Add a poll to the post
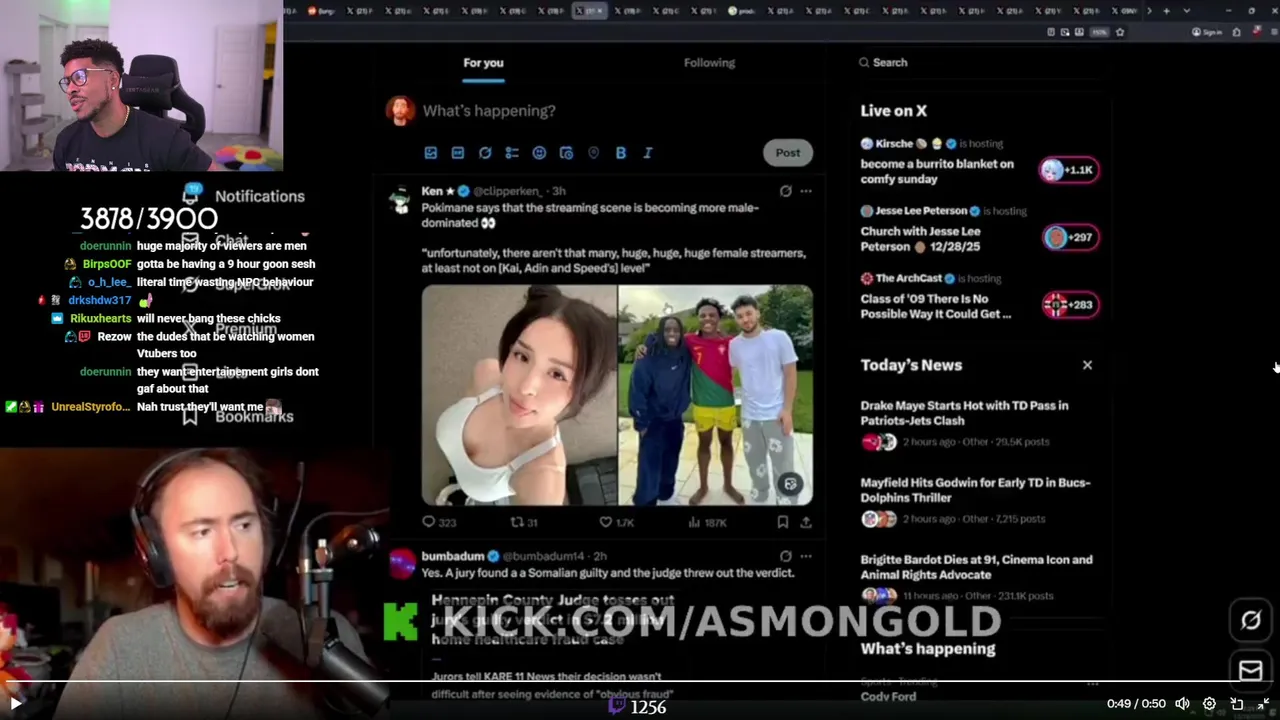This screenshot has height=720, width=1280. pyautogui.click(x=512, y=153)
